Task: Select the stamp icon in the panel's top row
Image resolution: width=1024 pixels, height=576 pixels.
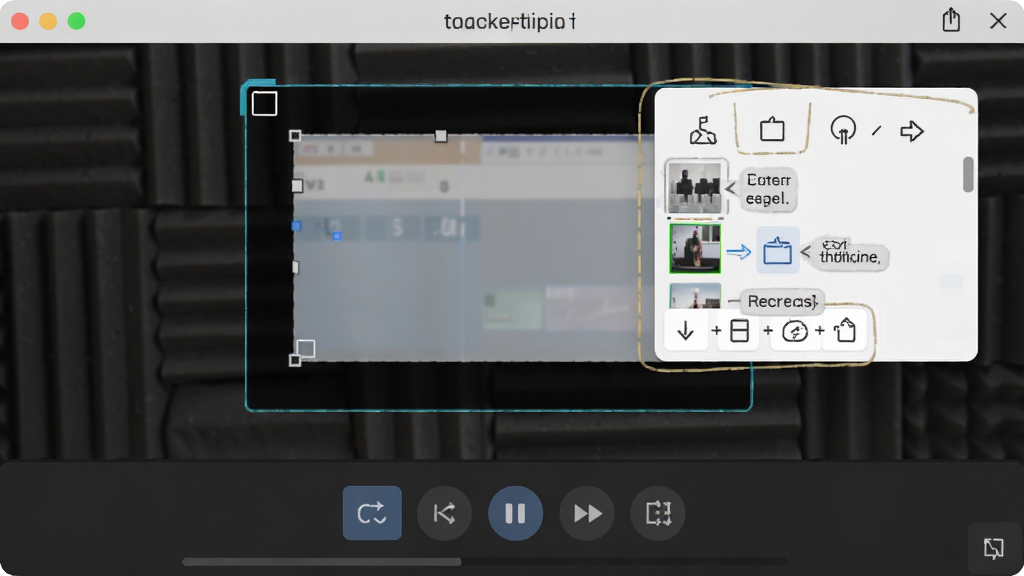Action: [703, 130]
